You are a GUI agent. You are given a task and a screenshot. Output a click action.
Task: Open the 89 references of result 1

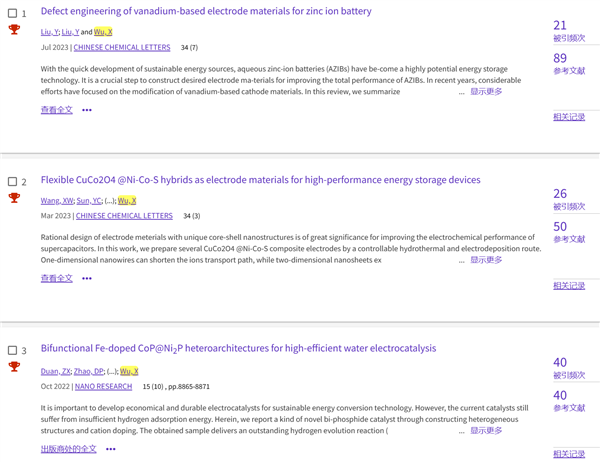560,58
